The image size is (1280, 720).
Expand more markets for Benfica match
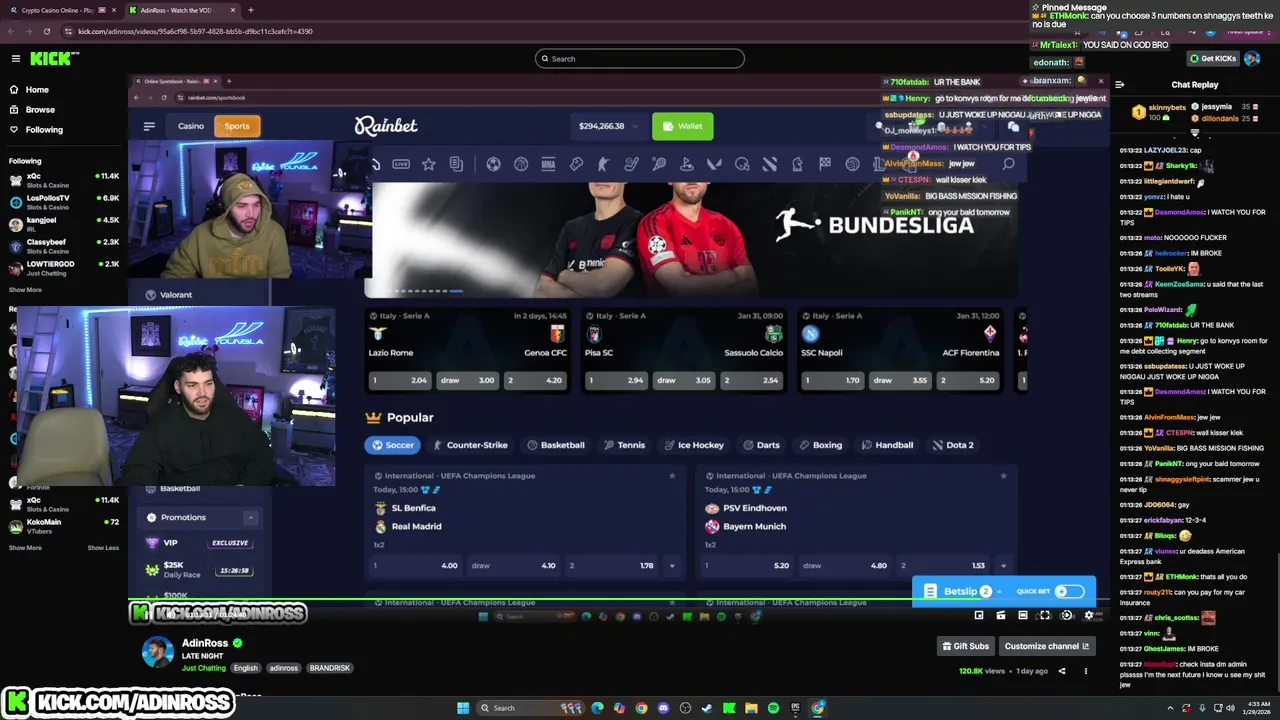pyautogui.click(x=672, y=566)
